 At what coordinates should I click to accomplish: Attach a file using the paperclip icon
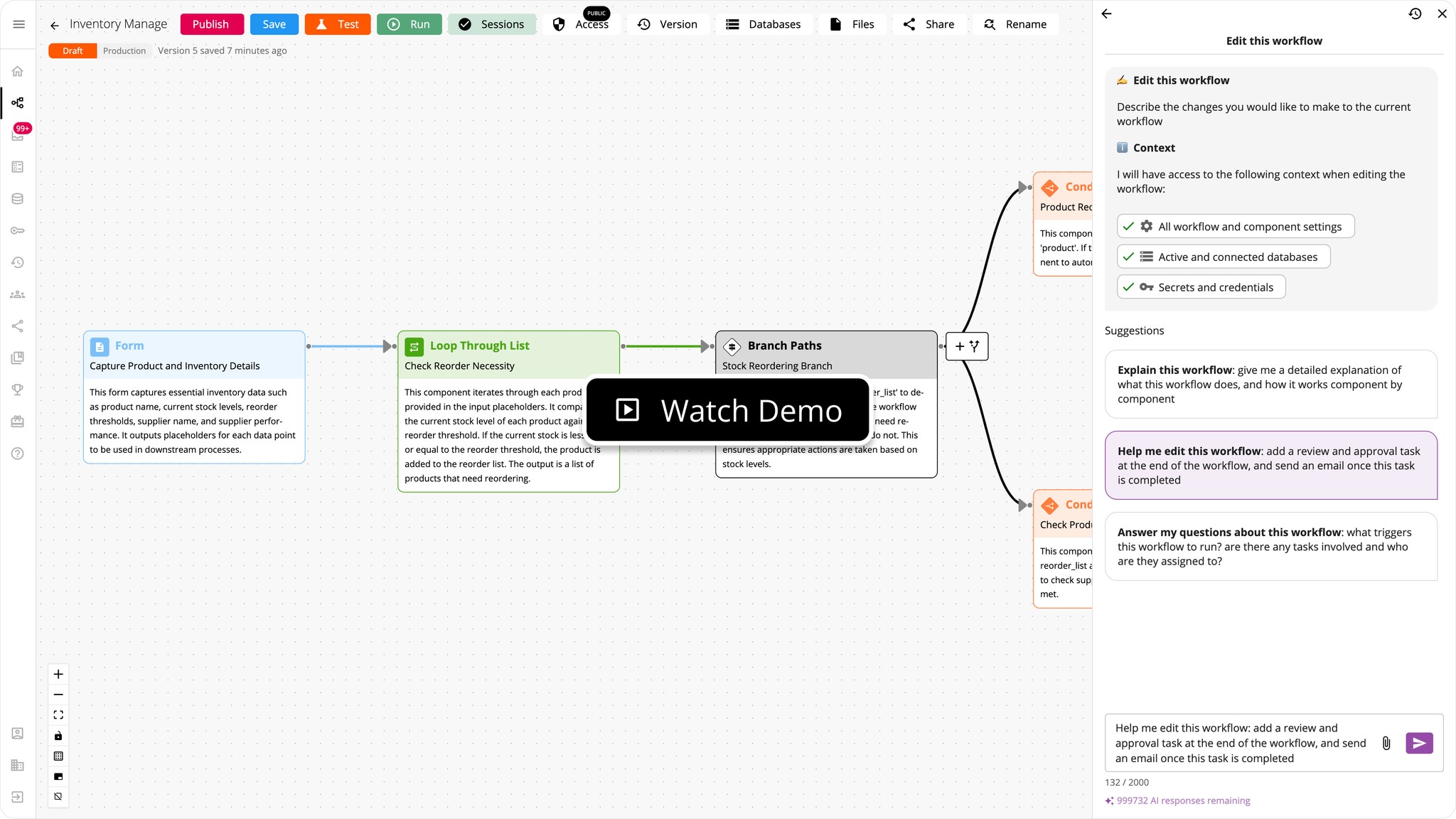(x=1385, y=743)
